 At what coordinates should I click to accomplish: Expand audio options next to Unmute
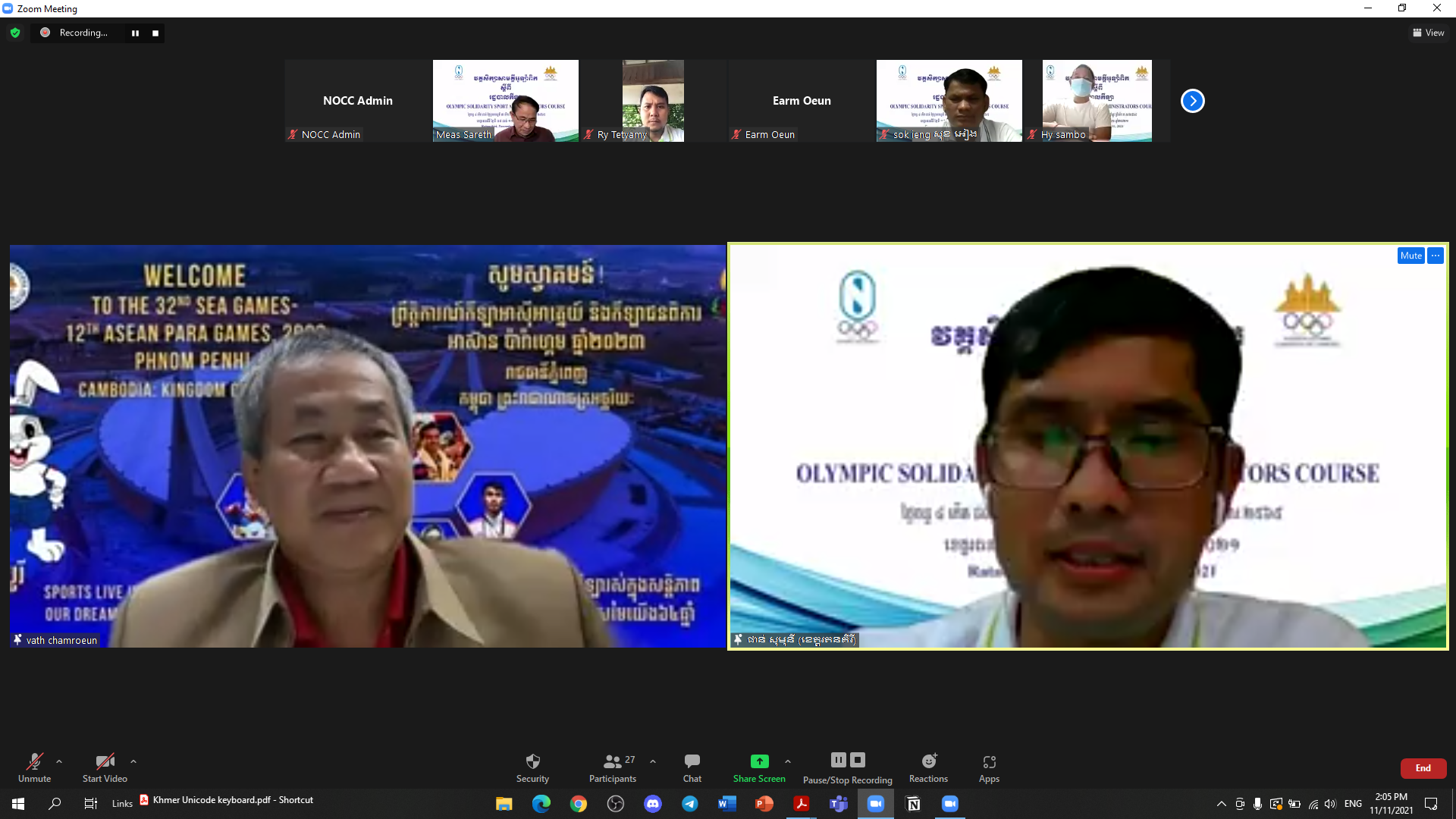point(59,761)
